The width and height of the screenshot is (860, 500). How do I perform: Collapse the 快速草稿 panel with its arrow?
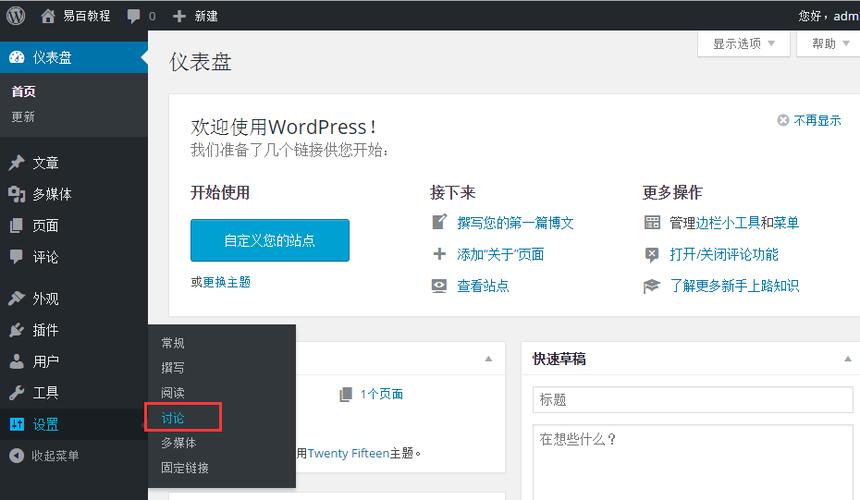[848, 359]
